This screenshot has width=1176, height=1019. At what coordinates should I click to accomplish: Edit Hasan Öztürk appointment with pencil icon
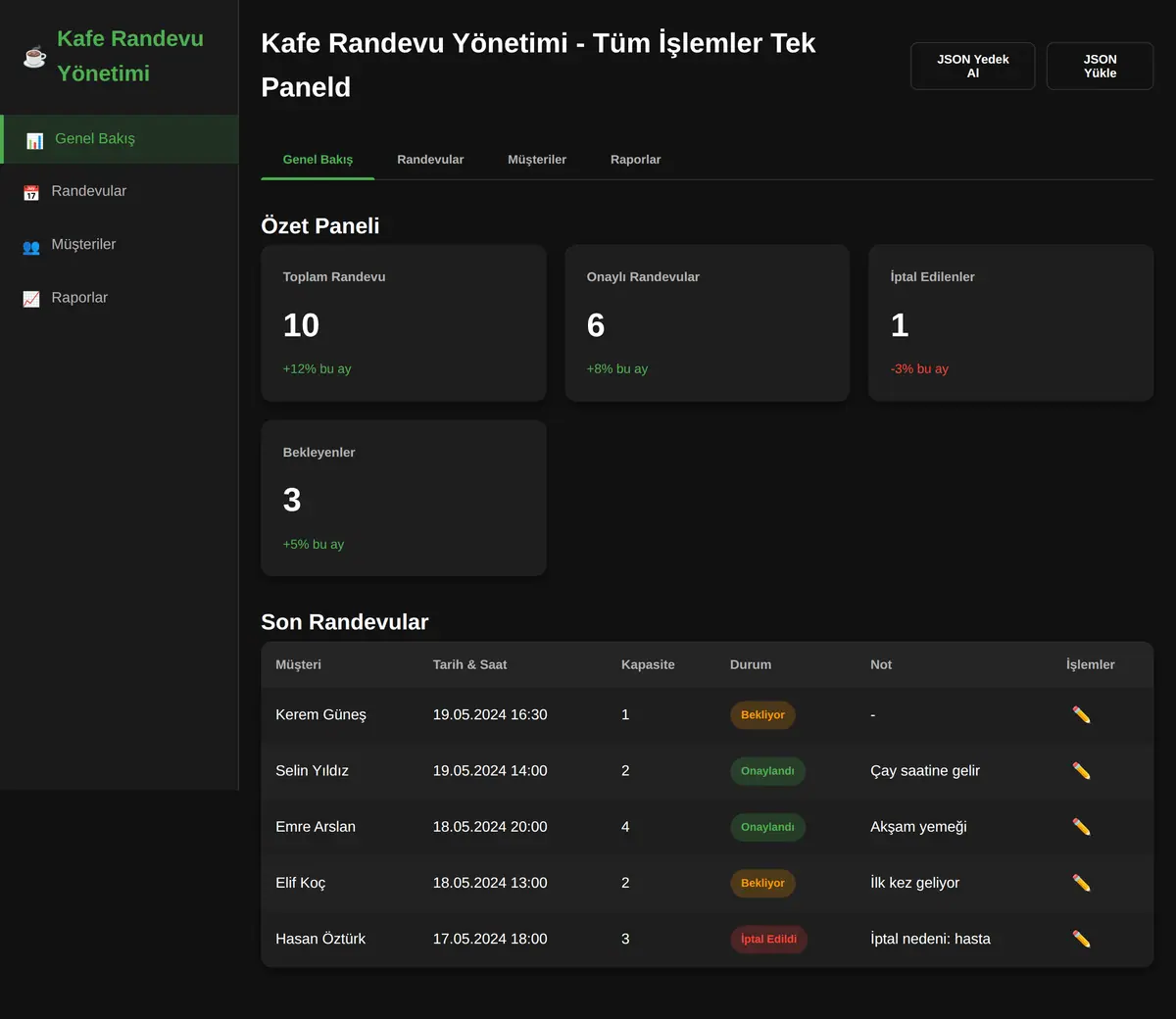(x=1081, y=939)
